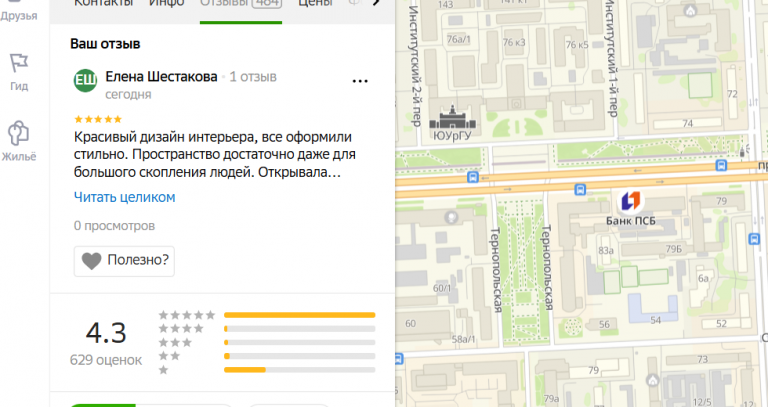Click Тернопольская label beside building 60/1
Viewport: 768px width, 407px height.
[496, 270]
